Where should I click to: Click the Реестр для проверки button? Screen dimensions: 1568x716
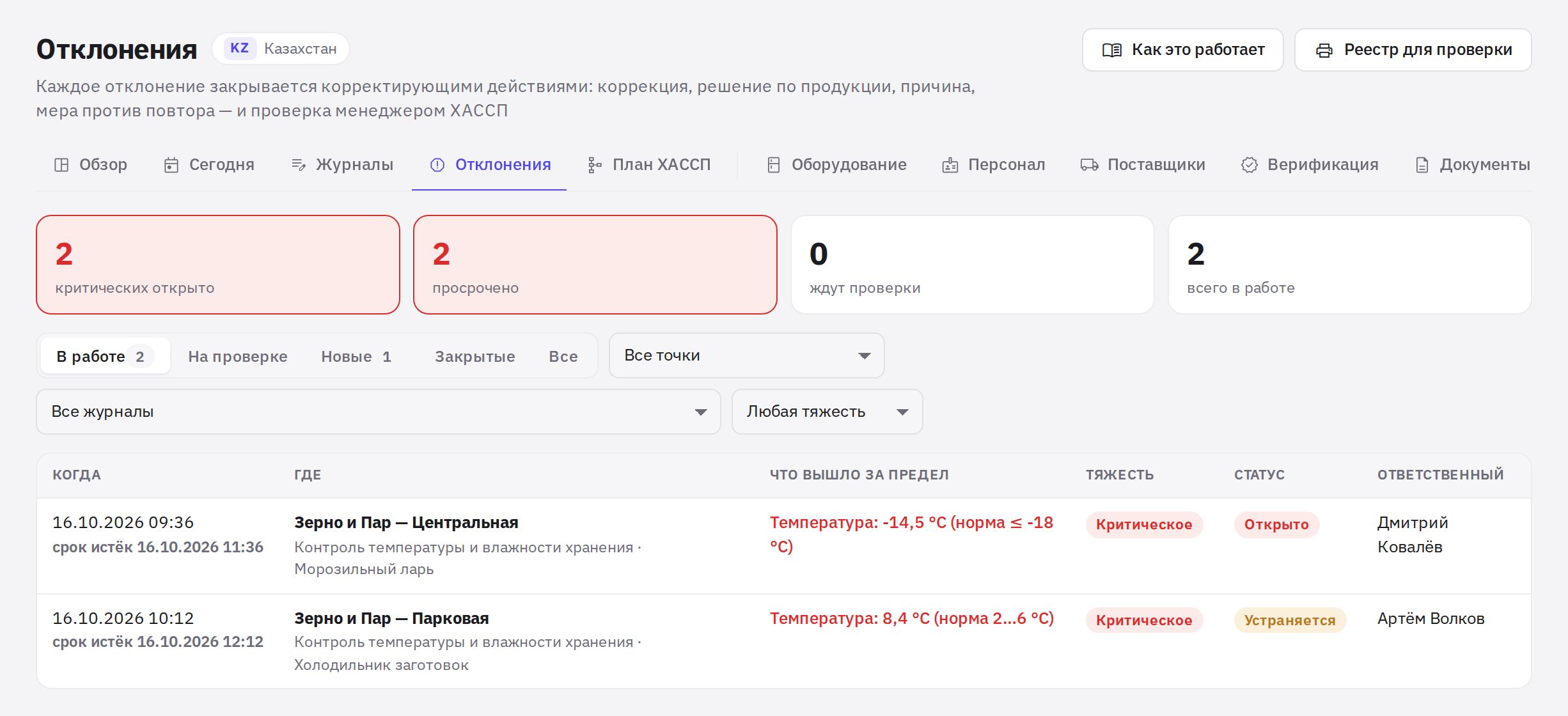click(1413, 50)
